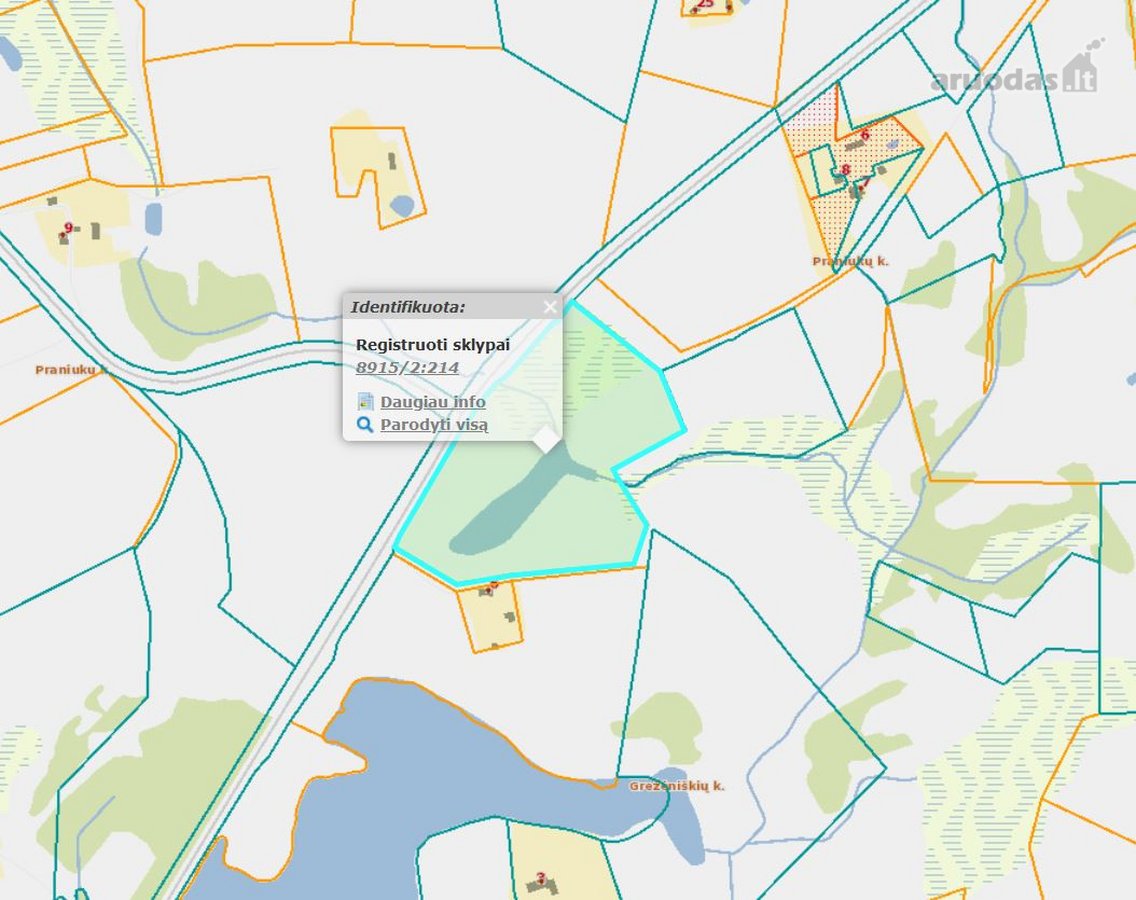Open parcel link 8915/2:214
This screenshot has height=900, width=1136.
(407, 367)
